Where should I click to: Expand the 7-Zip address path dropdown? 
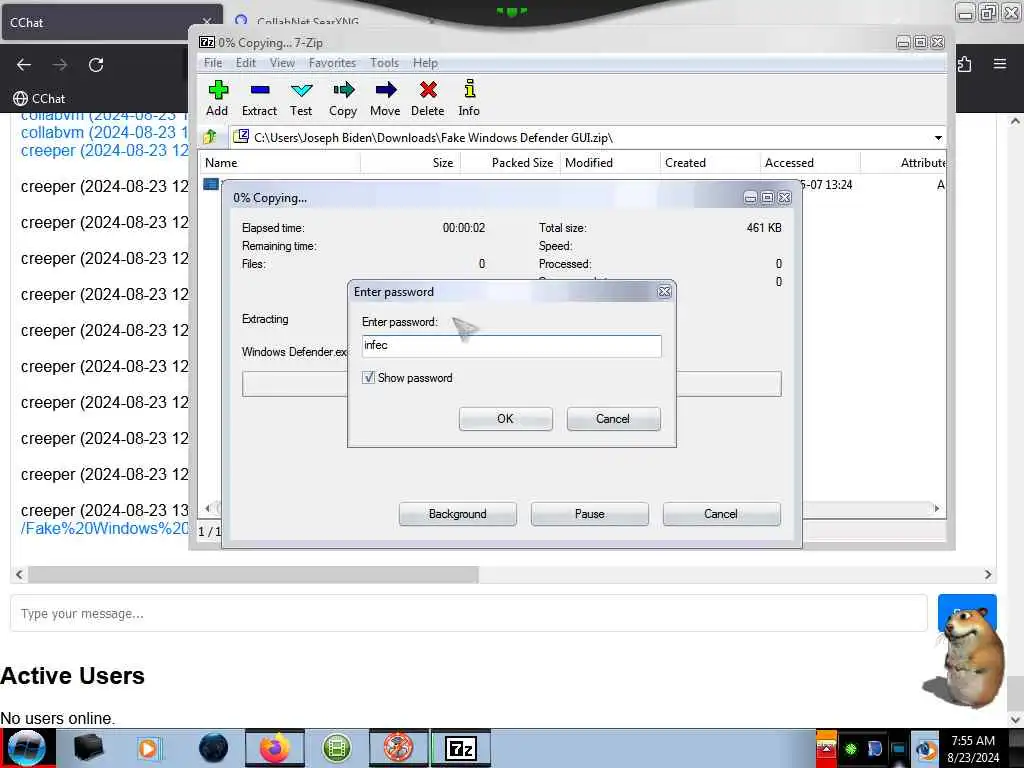[x=938, y=138]
